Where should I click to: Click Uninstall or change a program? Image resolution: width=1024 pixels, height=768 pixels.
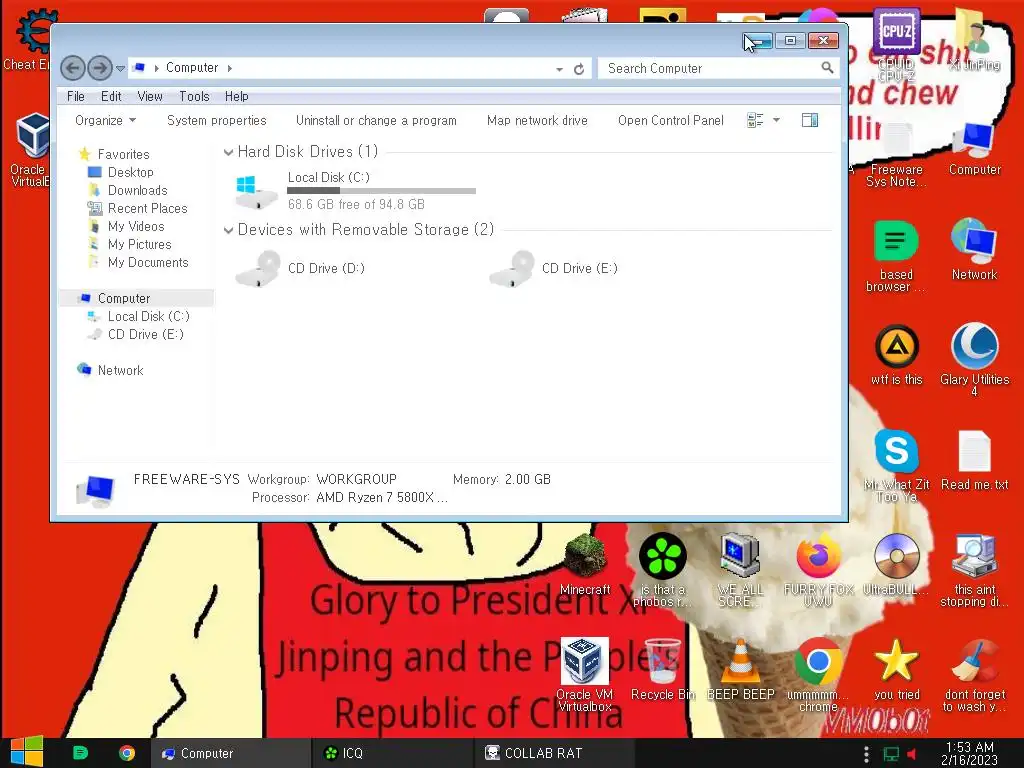pos(376,120)
